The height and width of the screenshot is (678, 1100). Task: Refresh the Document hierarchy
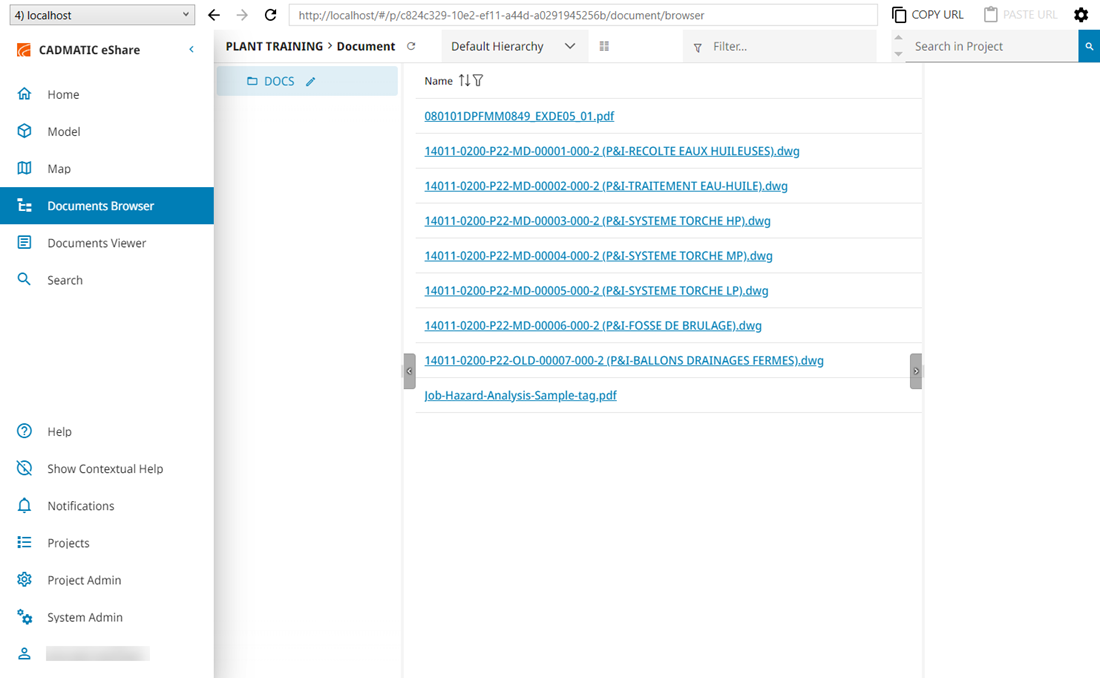(411, 46)
